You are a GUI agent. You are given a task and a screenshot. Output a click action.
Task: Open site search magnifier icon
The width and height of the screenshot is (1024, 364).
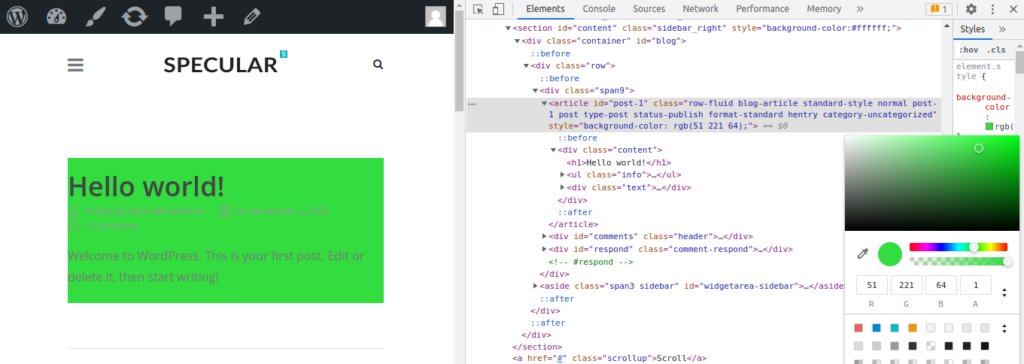378,65
